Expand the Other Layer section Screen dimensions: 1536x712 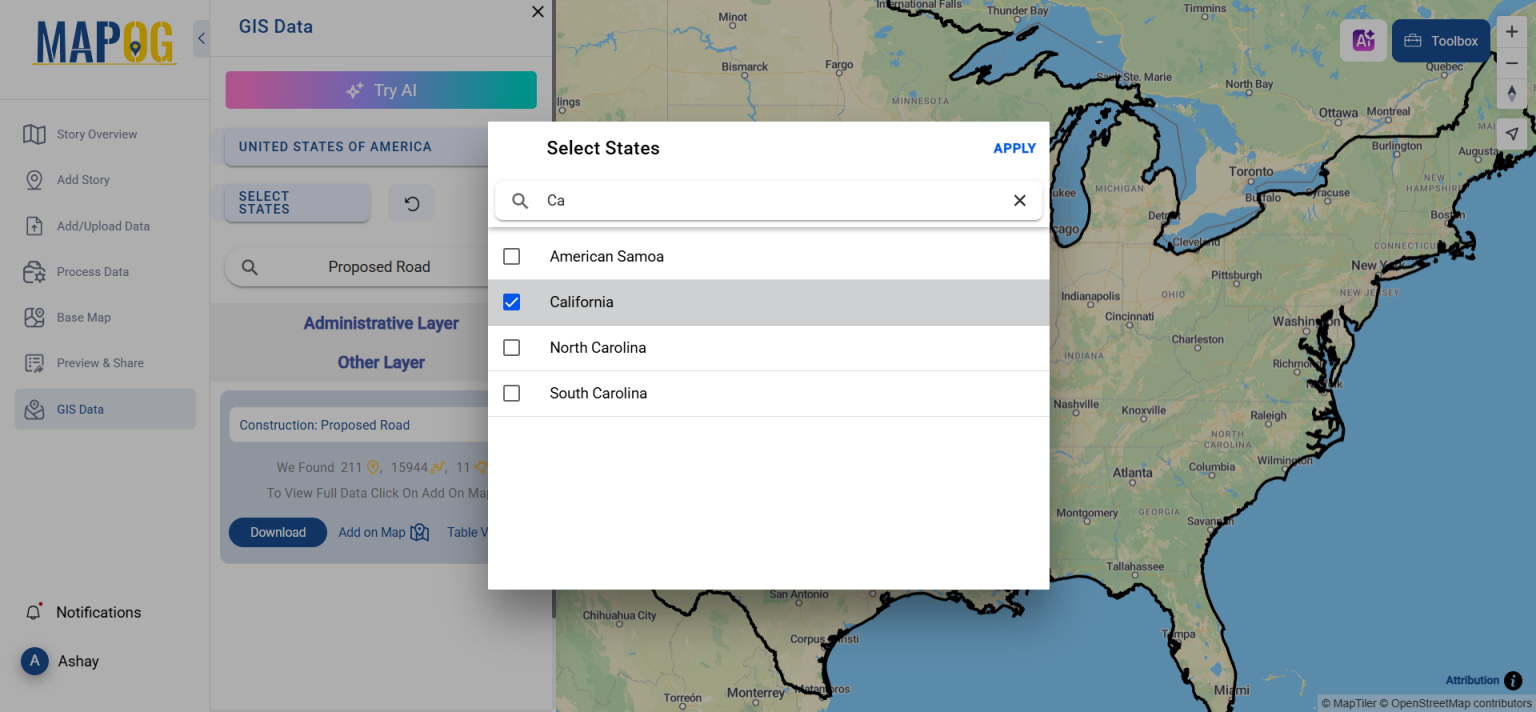381,362
